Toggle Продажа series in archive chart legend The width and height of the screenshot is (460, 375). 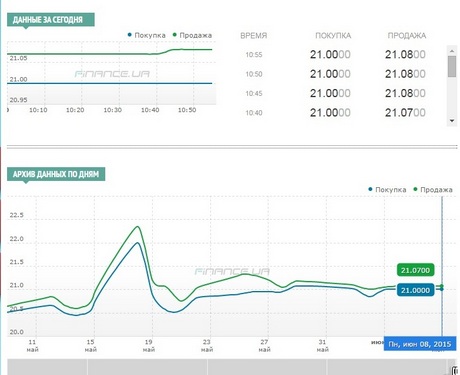[433, 190]
